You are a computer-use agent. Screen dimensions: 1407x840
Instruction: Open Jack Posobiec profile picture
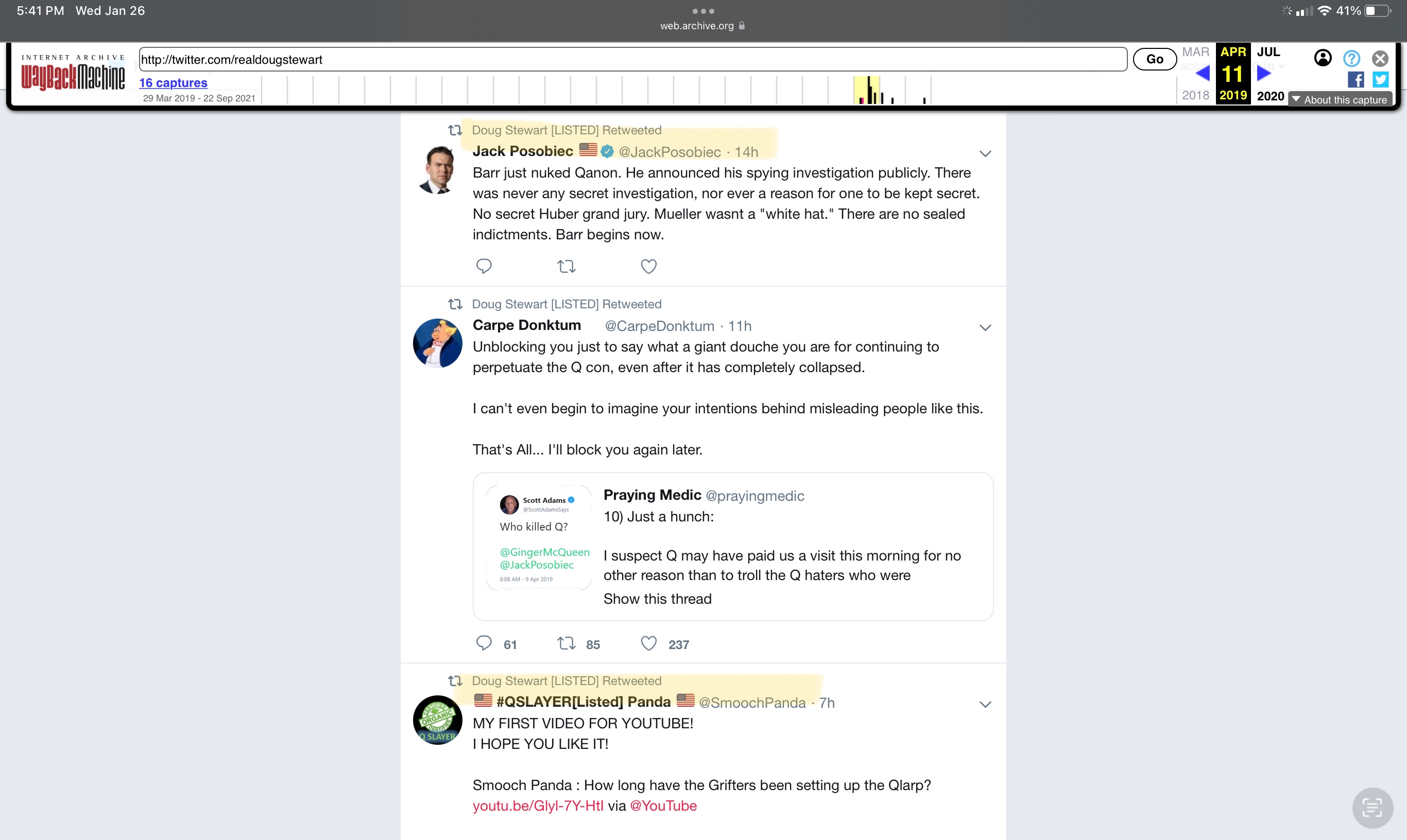[437, 170]
